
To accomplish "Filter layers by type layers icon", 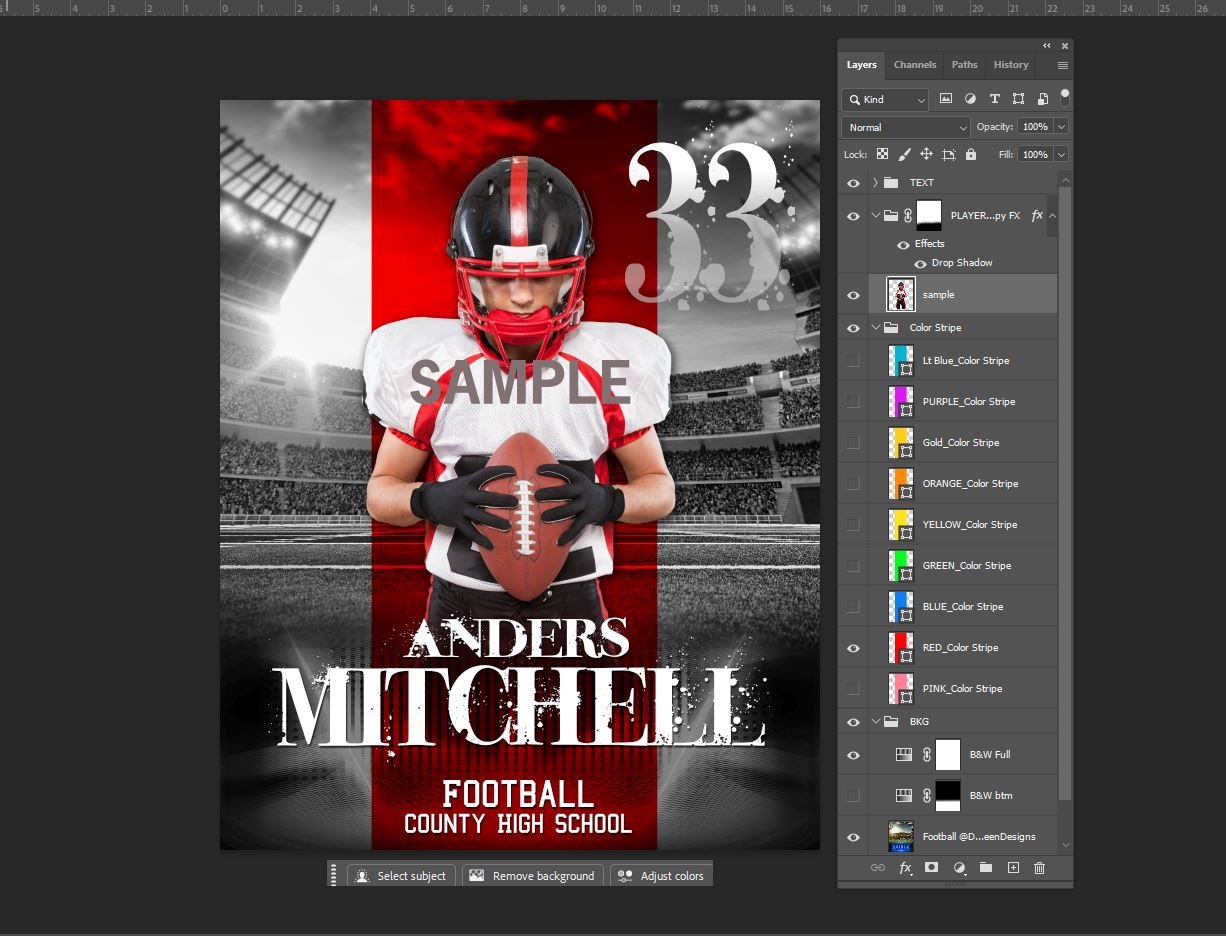I will point(994,99).
